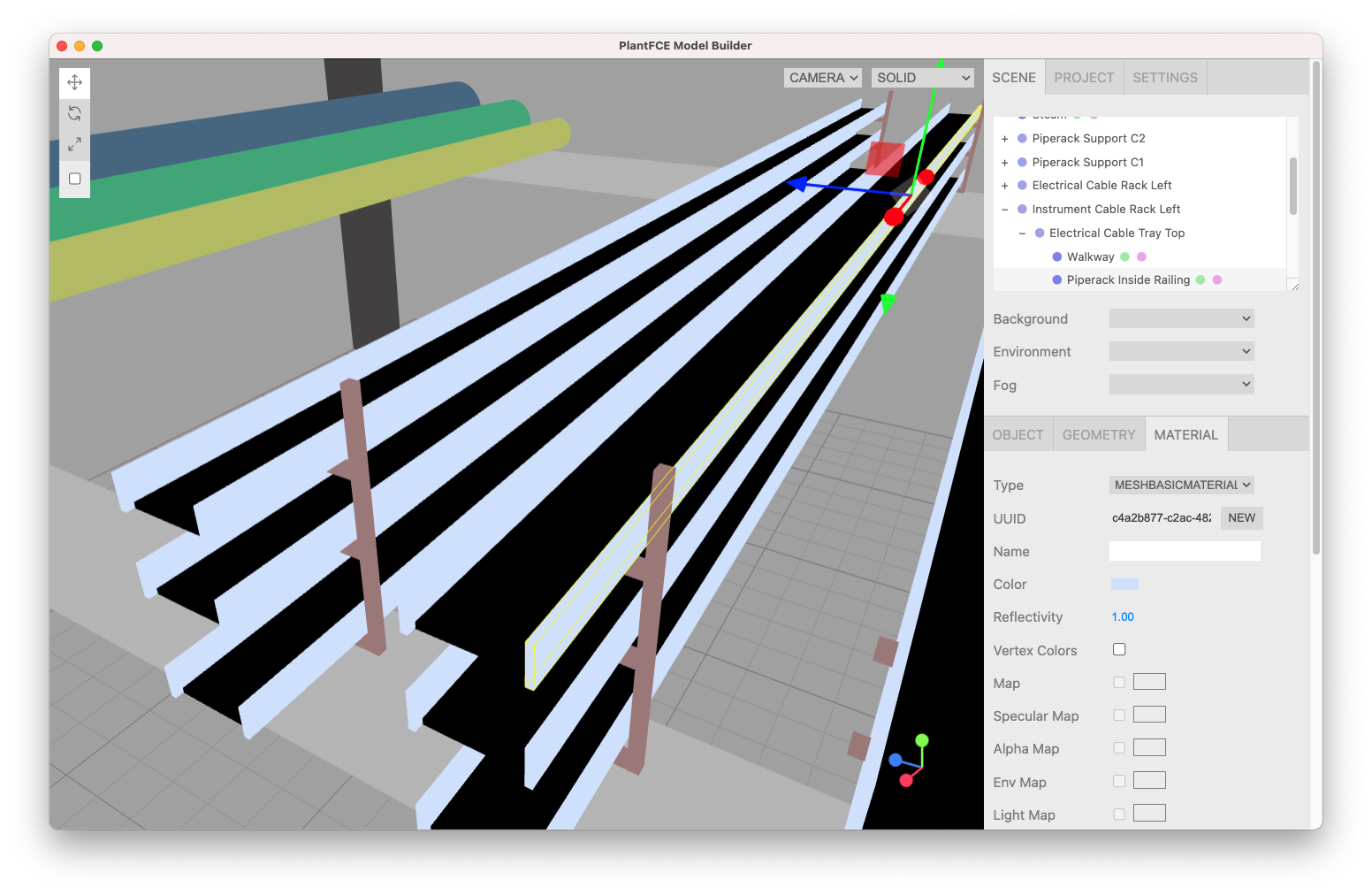Image resolution: width=1372 pixels, height=895 pixels.
Task: Click the light blue material Color swatch
Action: (x=1124, y=584)
